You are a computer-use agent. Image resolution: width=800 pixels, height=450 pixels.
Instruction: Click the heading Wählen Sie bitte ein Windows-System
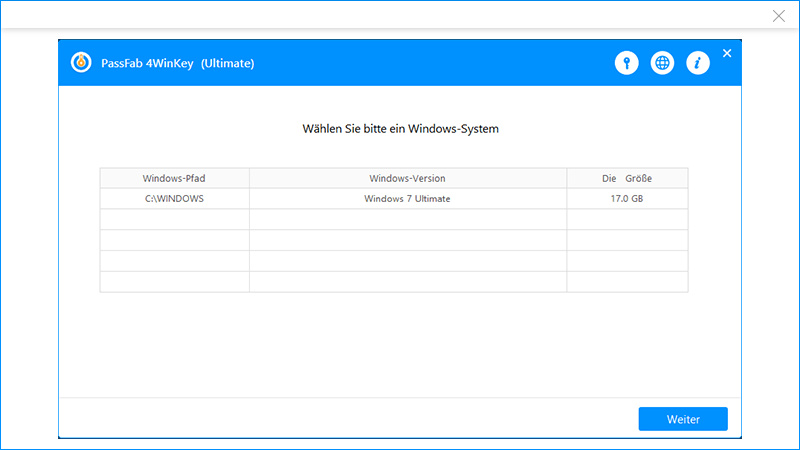(x=400, y=129)
